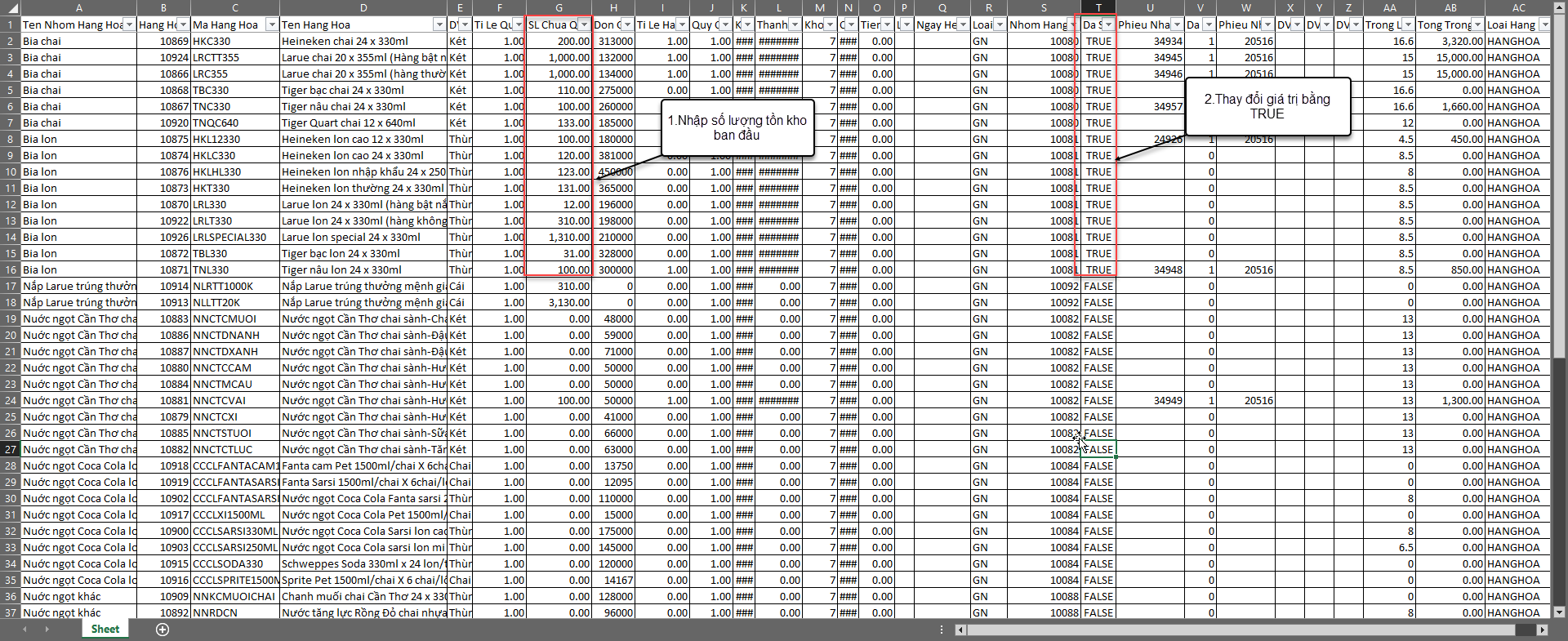Viewport: 1568px width, 641px height.
Task: Select cell with value 34957
Action: click(1150, 106)
